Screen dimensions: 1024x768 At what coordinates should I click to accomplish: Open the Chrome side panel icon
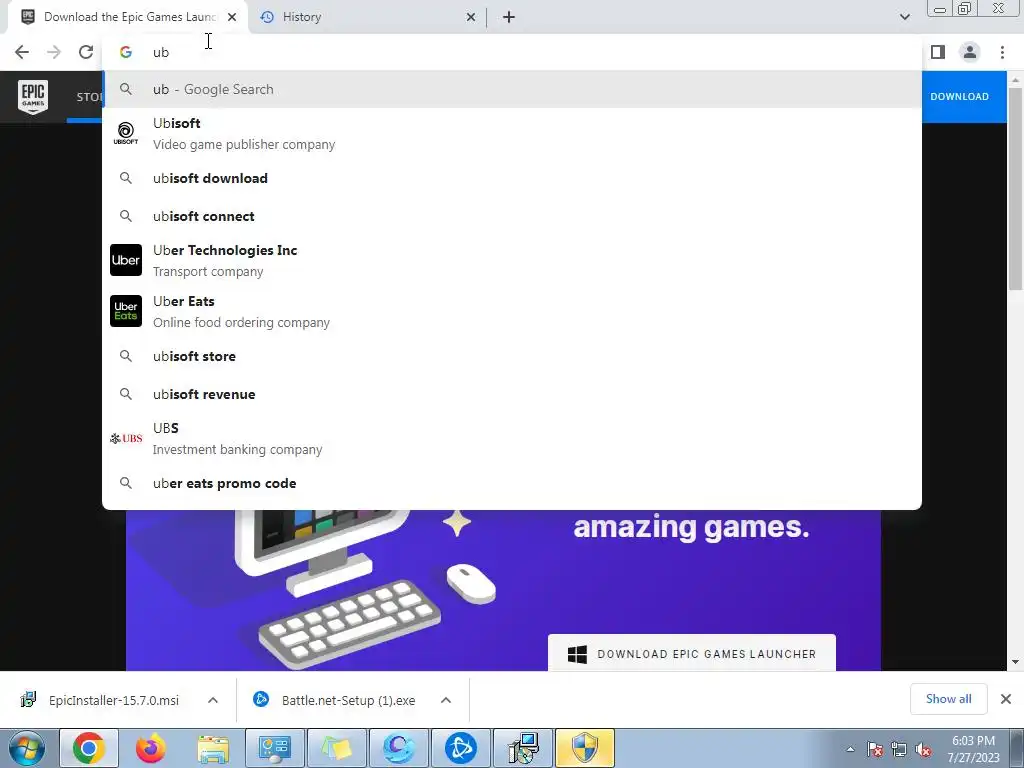coord(938,52)
